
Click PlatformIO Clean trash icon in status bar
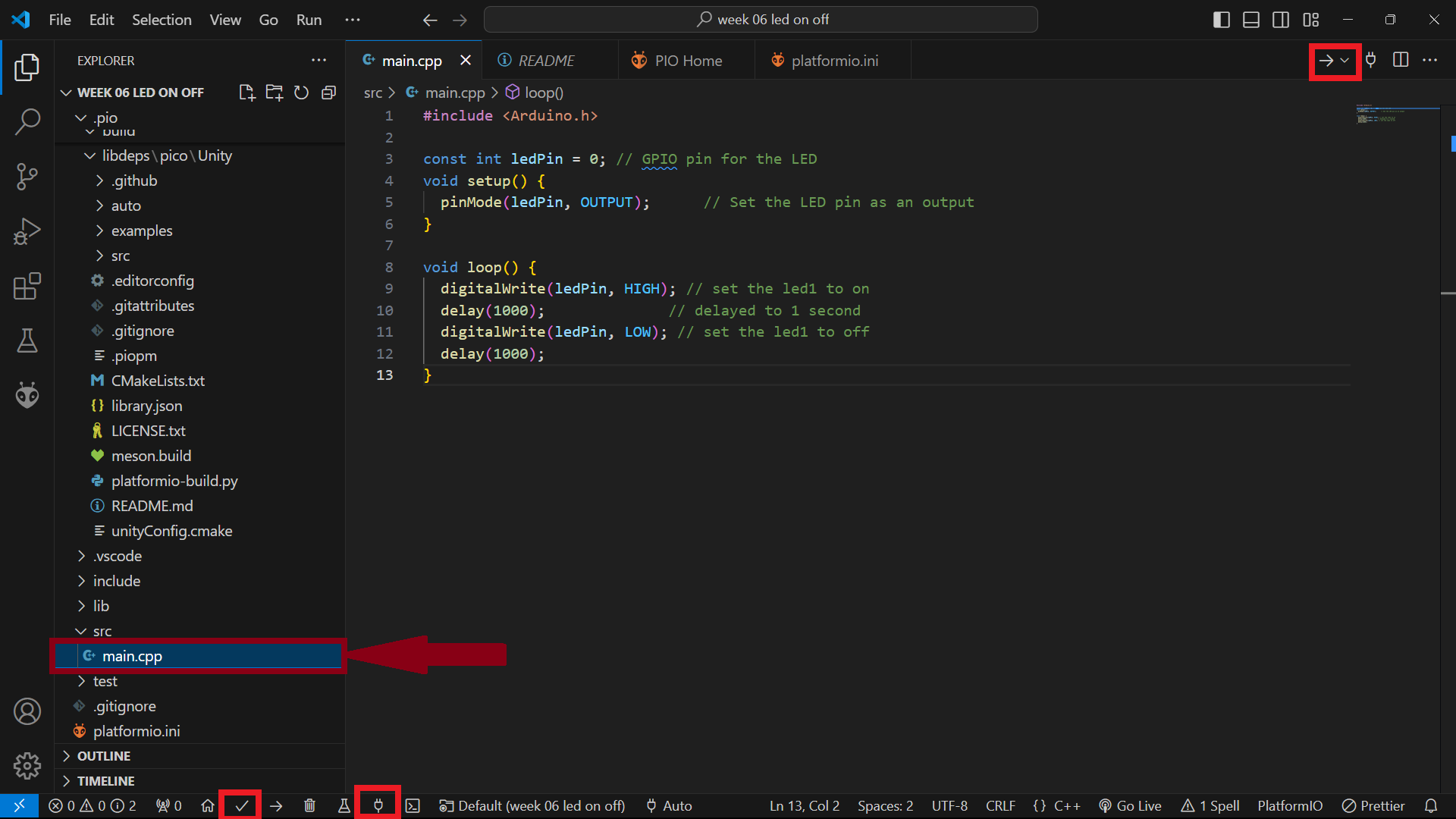pyautogui.click(x=309, y=805)
